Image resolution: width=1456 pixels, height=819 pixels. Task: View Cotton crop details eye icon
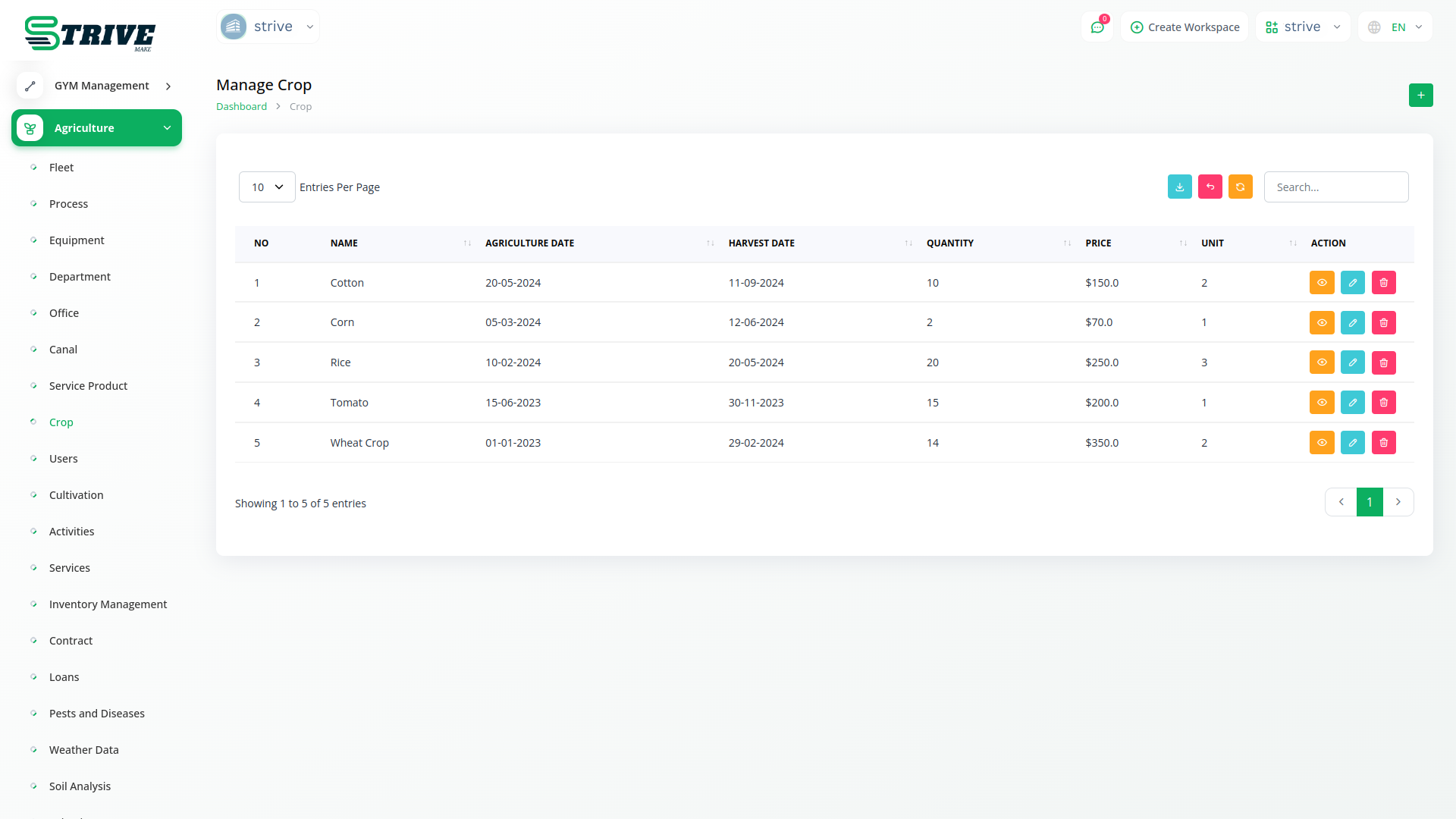point(1321,283)
